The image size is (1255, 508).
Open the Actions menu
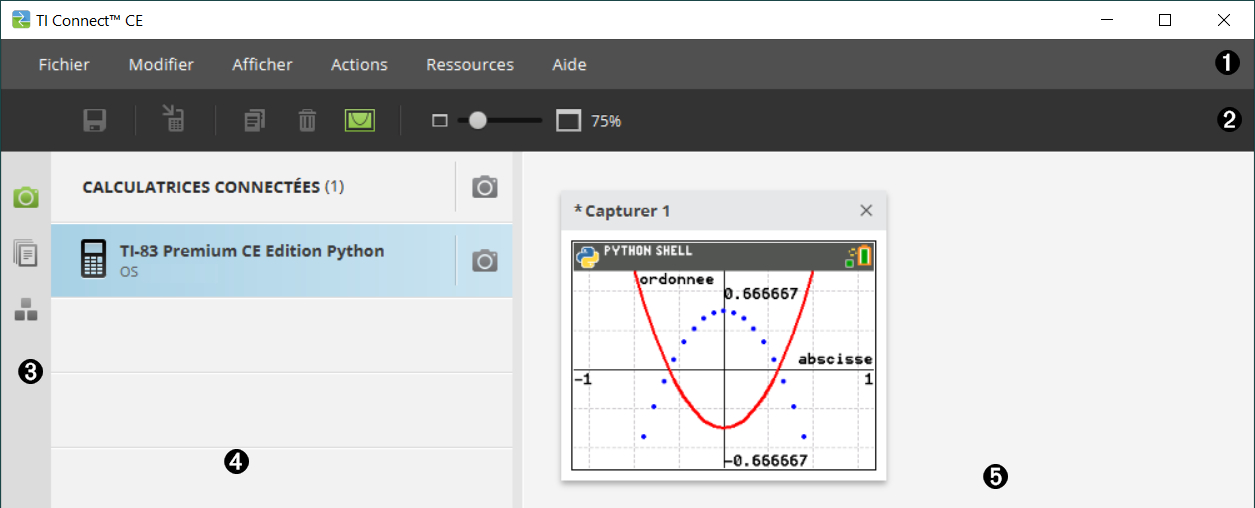359,65
